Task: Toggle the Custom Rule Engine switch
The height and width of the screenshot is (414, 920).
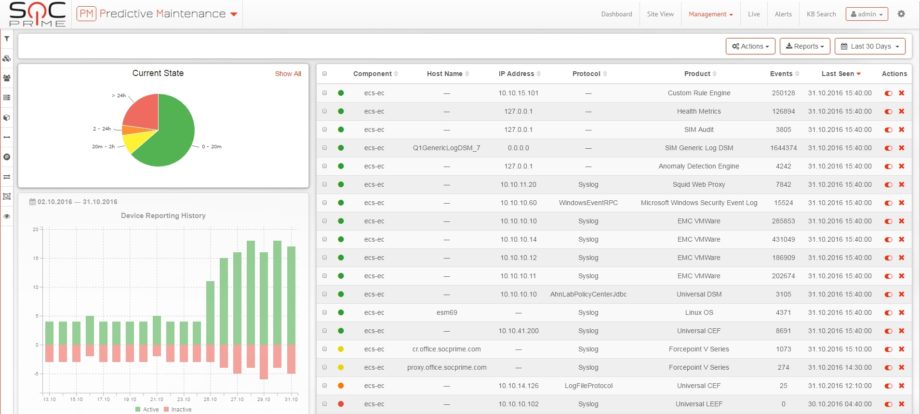Action: tap(889, 93)
